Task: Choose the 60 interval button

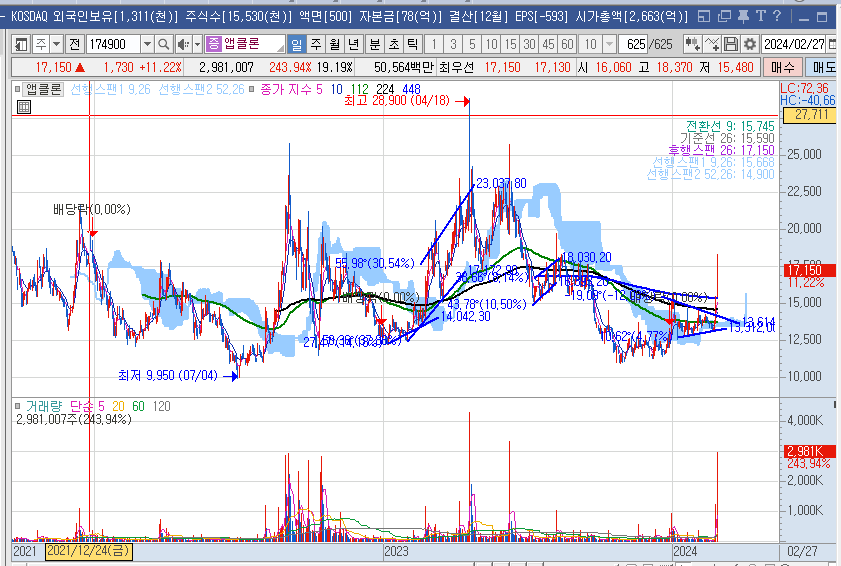Action: tap(567, 44)
